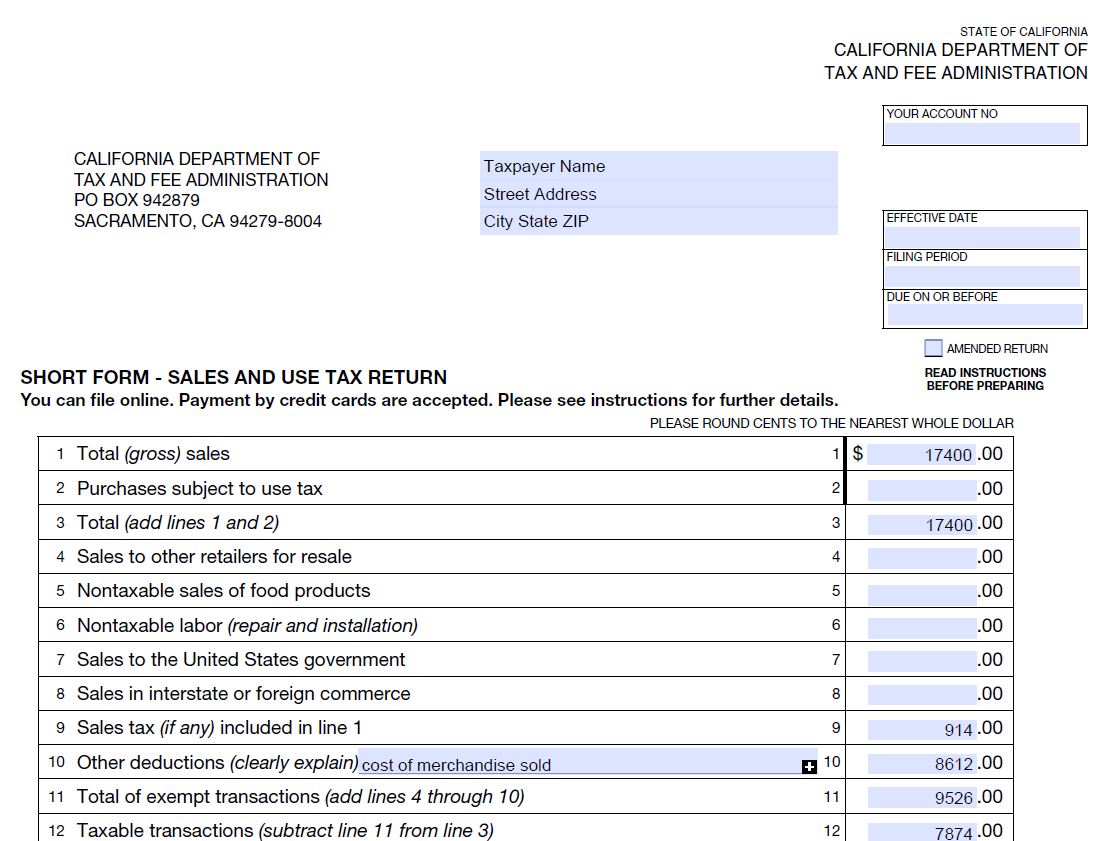Select the City State ZIP field
The width and height of the screenshot is (1097, 841).
(x=658, y=221)
